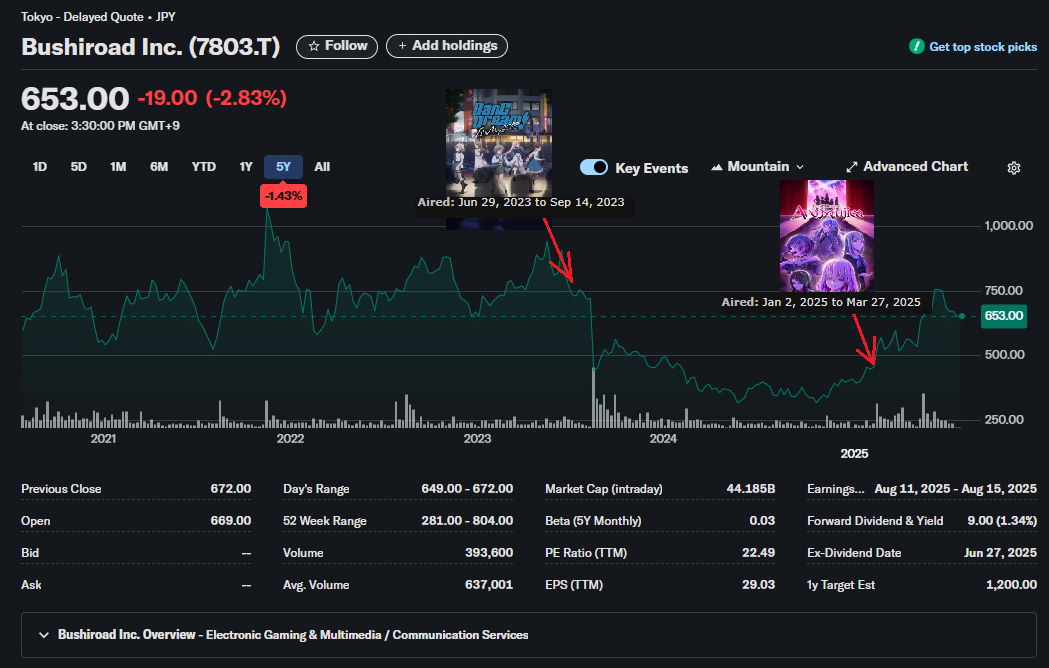Follow Bushiroad Inc. stock
The image size is (1049, 668).
337,46
